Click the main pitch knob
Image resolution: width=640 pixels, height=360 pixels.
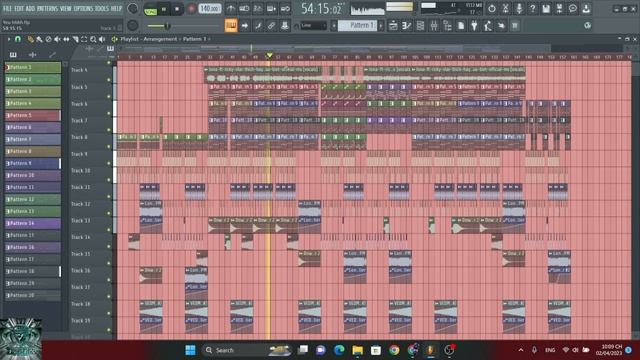[133, 25]
